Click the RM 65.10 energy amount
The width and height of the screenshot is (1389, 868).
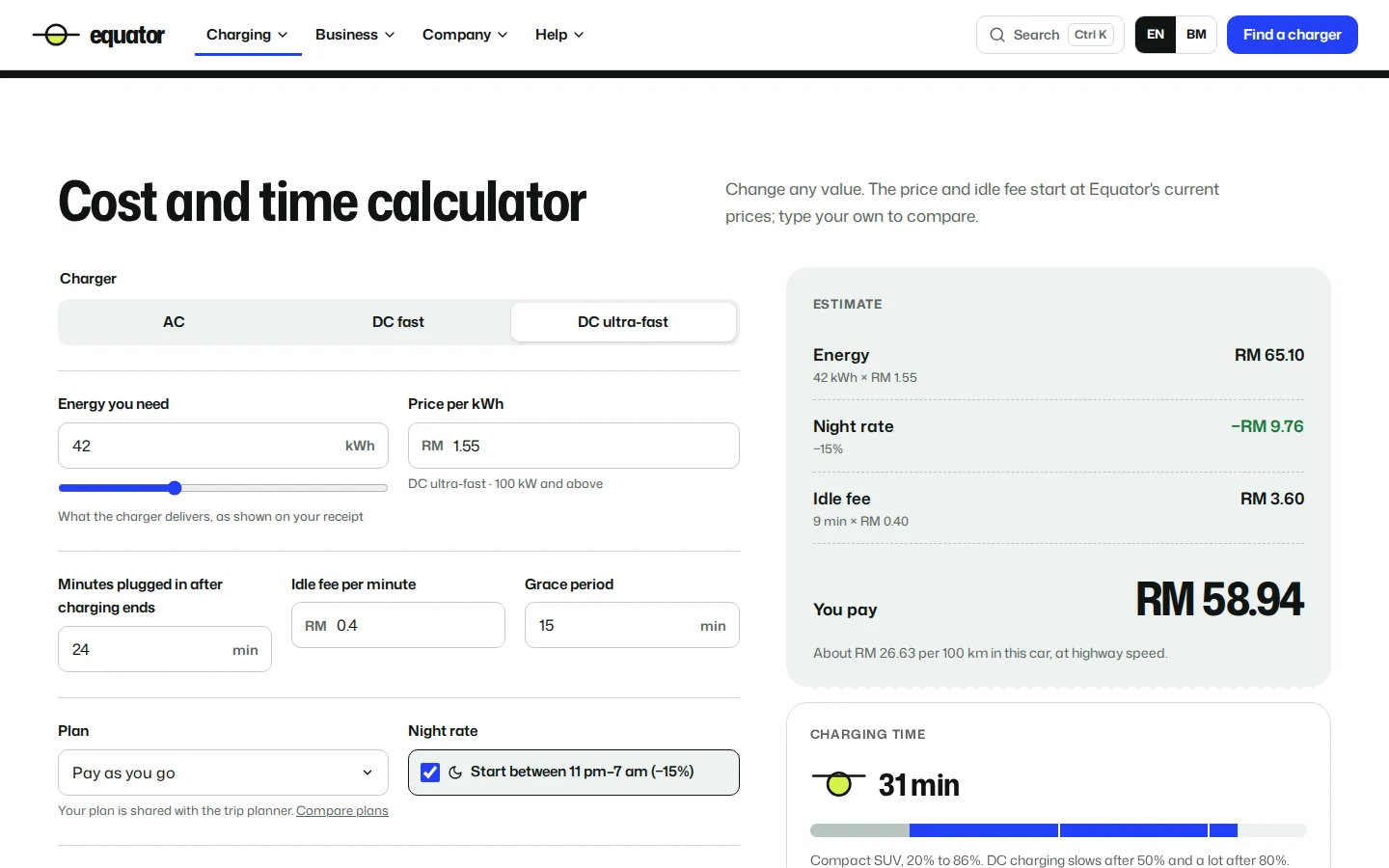click(1269, 355)
